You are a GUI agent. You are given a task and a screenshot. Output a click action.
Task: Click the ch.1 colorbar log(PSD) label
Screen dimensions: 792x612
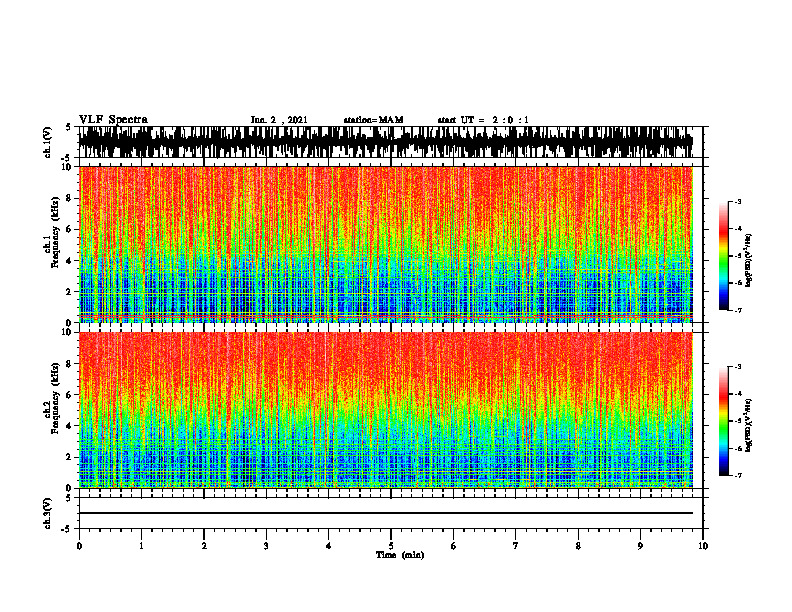click(749, 261)
